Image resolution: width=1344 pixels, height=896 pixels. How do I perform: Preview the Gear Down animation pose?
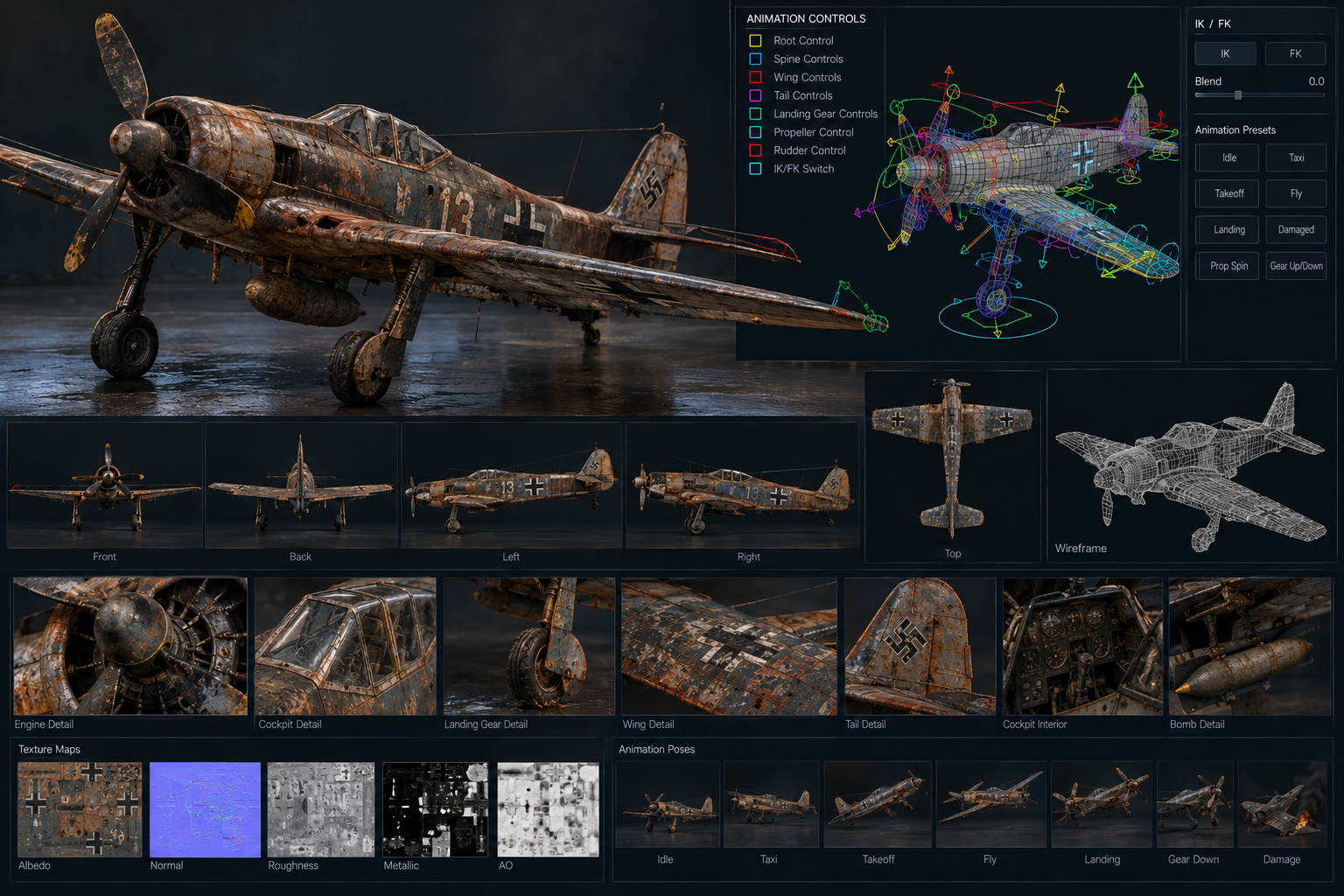[1194, 804]
